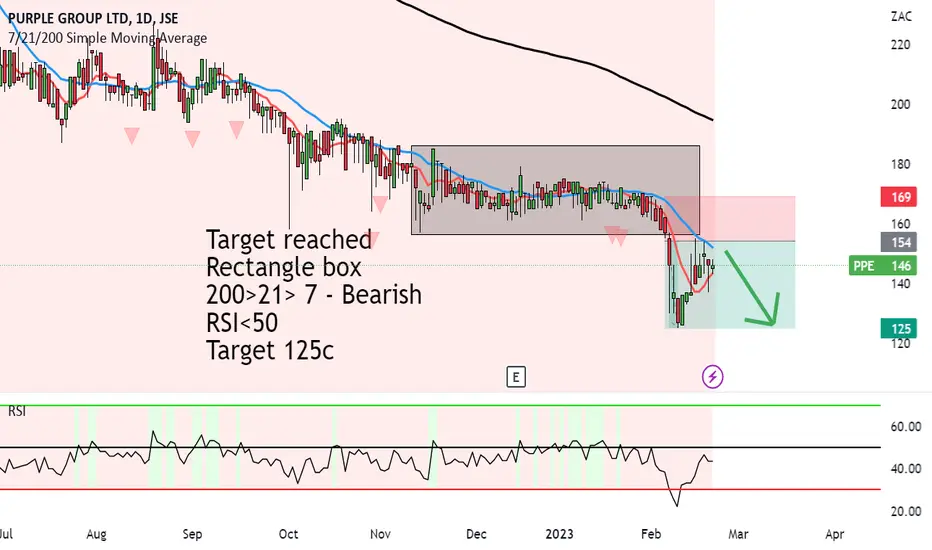This screenshot has width=932, height=550.
Task: Click the 'RSI<50' annotation text
Action: click(242, 322)
